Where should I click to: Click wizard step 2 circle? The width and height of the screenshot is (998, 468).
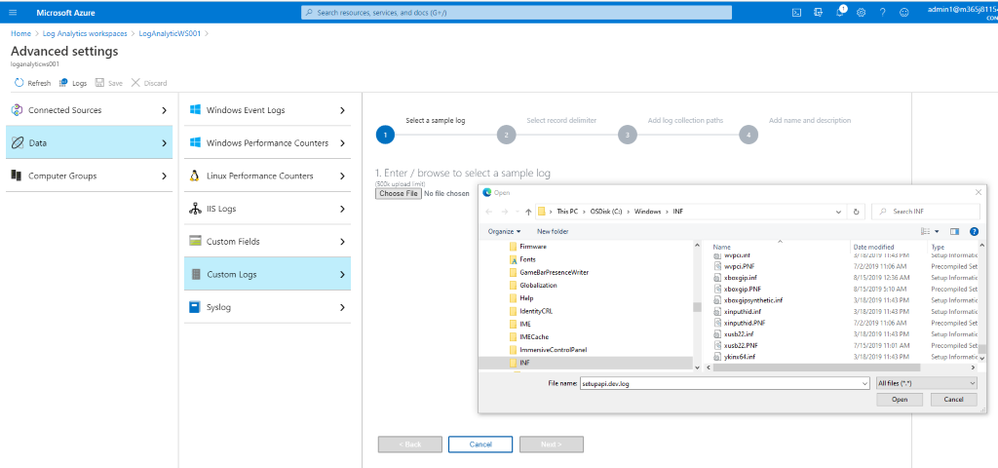point(506,135)
